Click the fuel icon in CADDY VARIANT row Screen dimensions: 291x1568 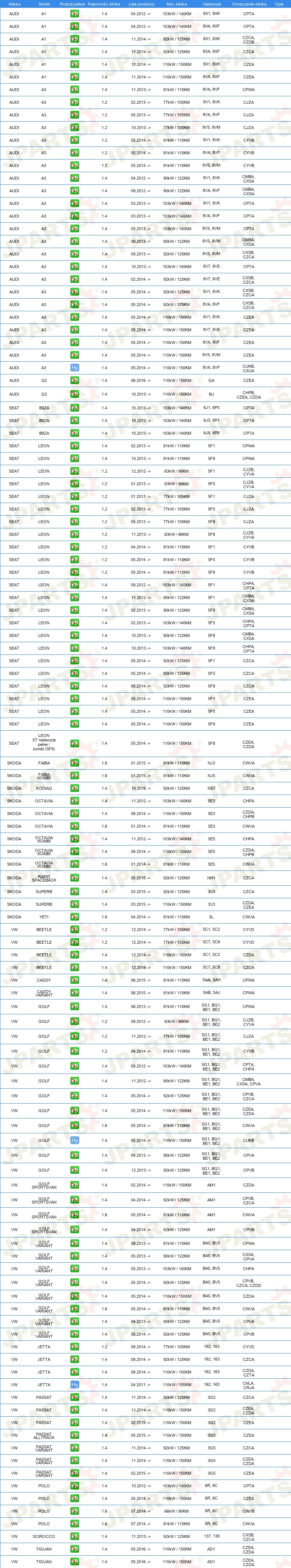coord(74,993)
